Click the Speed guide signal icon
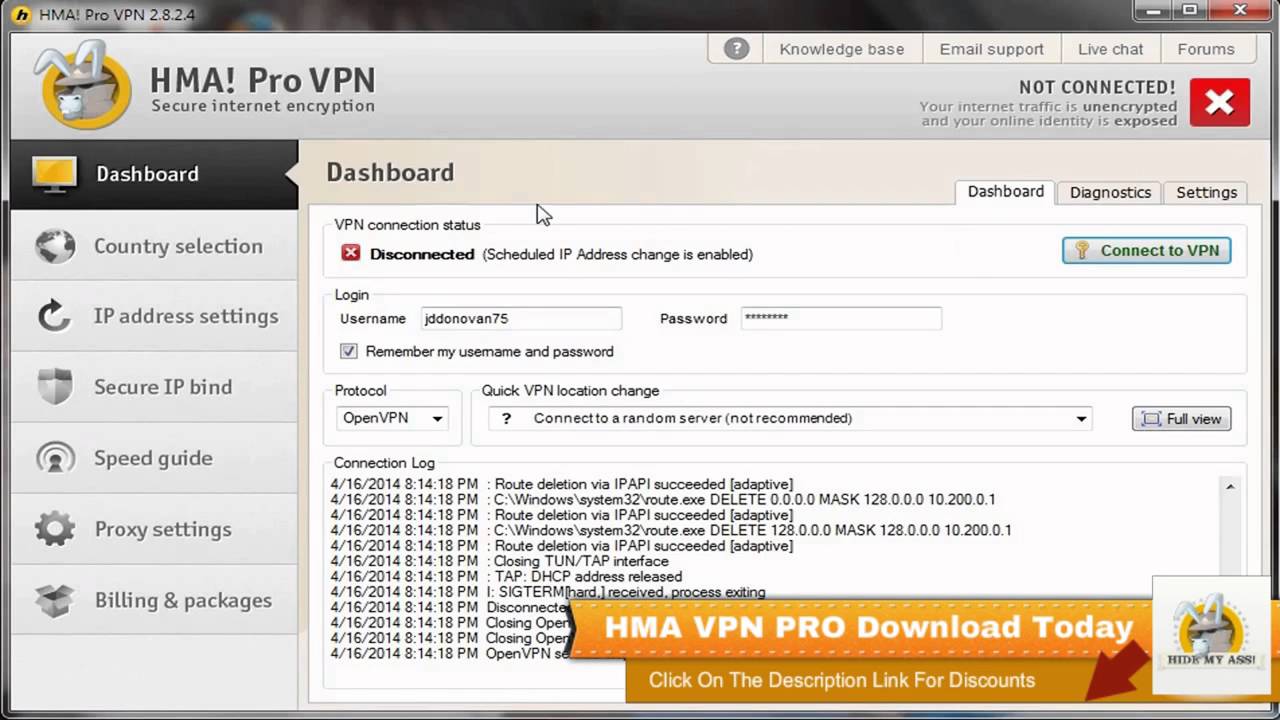This screenshot has width=1280, height=720. (x=54, y=458)
